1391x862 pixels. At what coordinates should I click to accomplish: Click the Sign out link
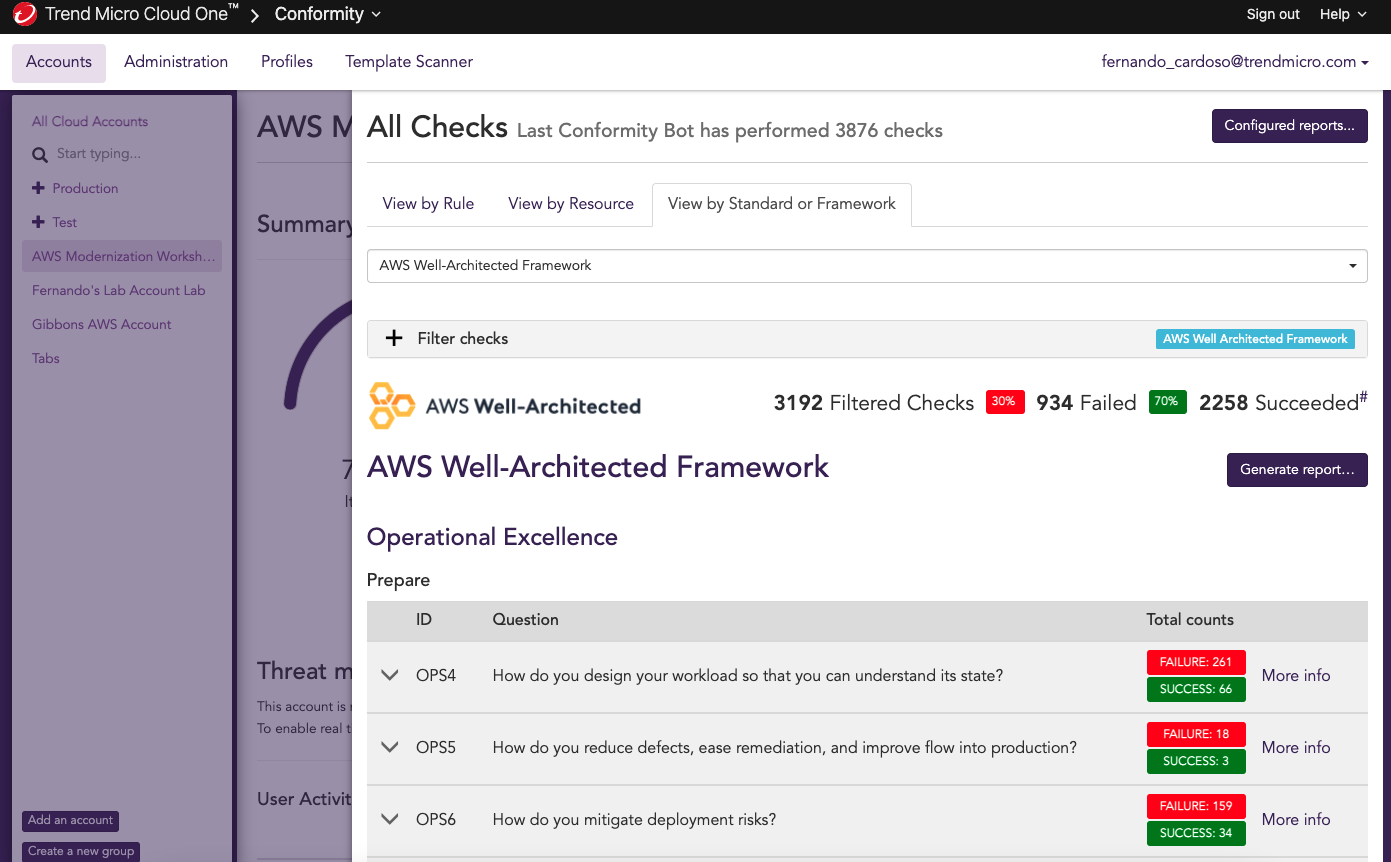click(1273, 14)
